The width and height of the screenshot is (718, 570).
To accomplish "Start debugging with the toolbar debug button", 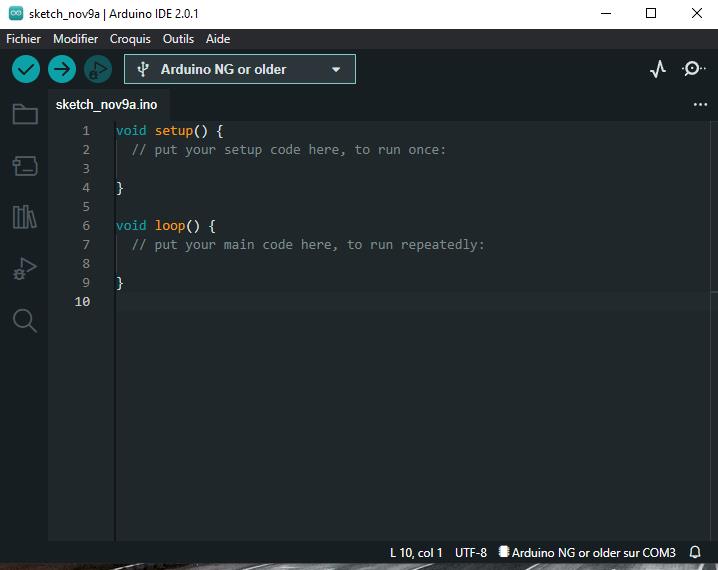I will (x=98, y=69).
